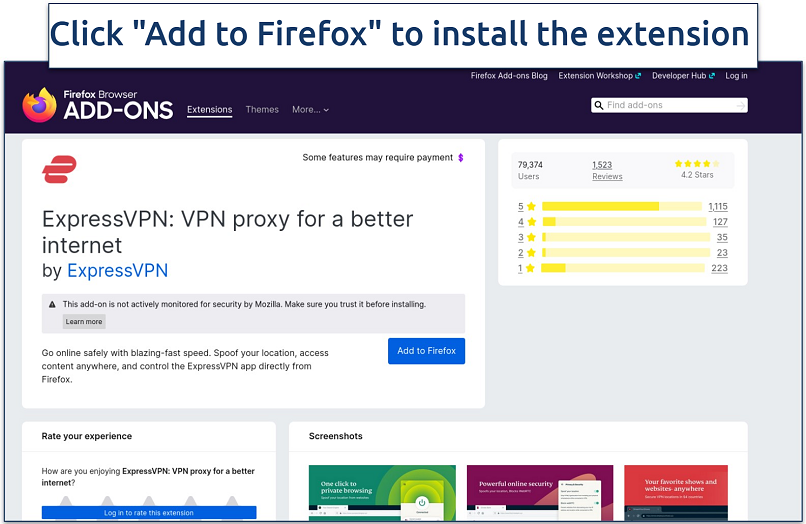
Task: Click the search submit arrow icon
Action: (x=739, y=105)
